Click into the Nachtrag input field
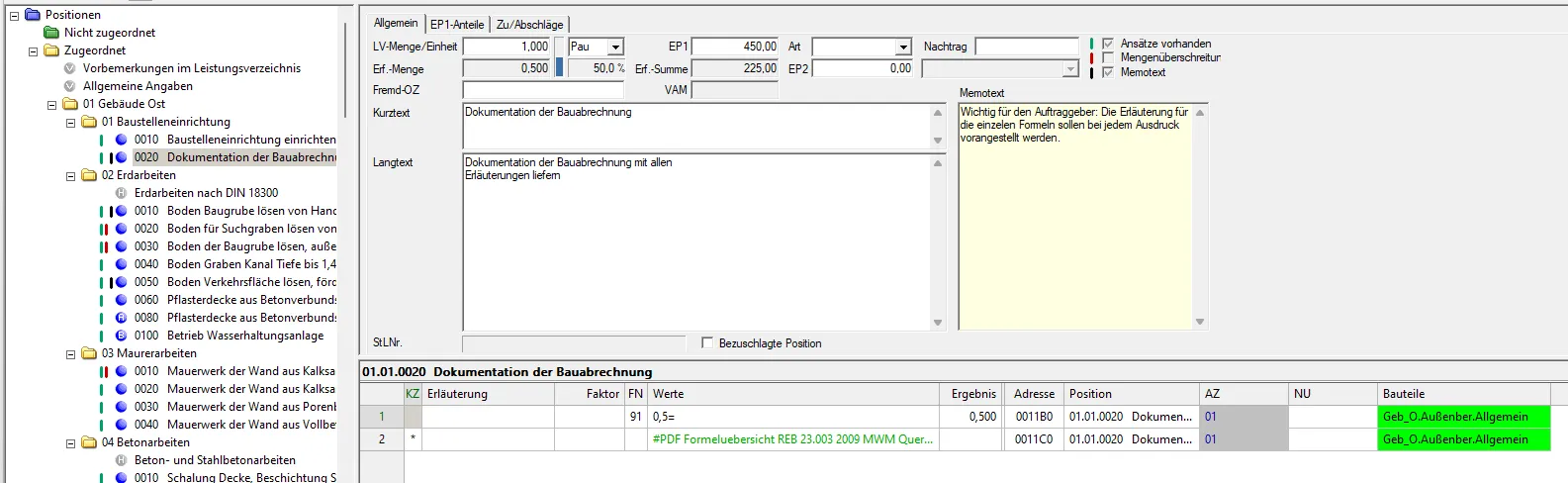 1027,47
